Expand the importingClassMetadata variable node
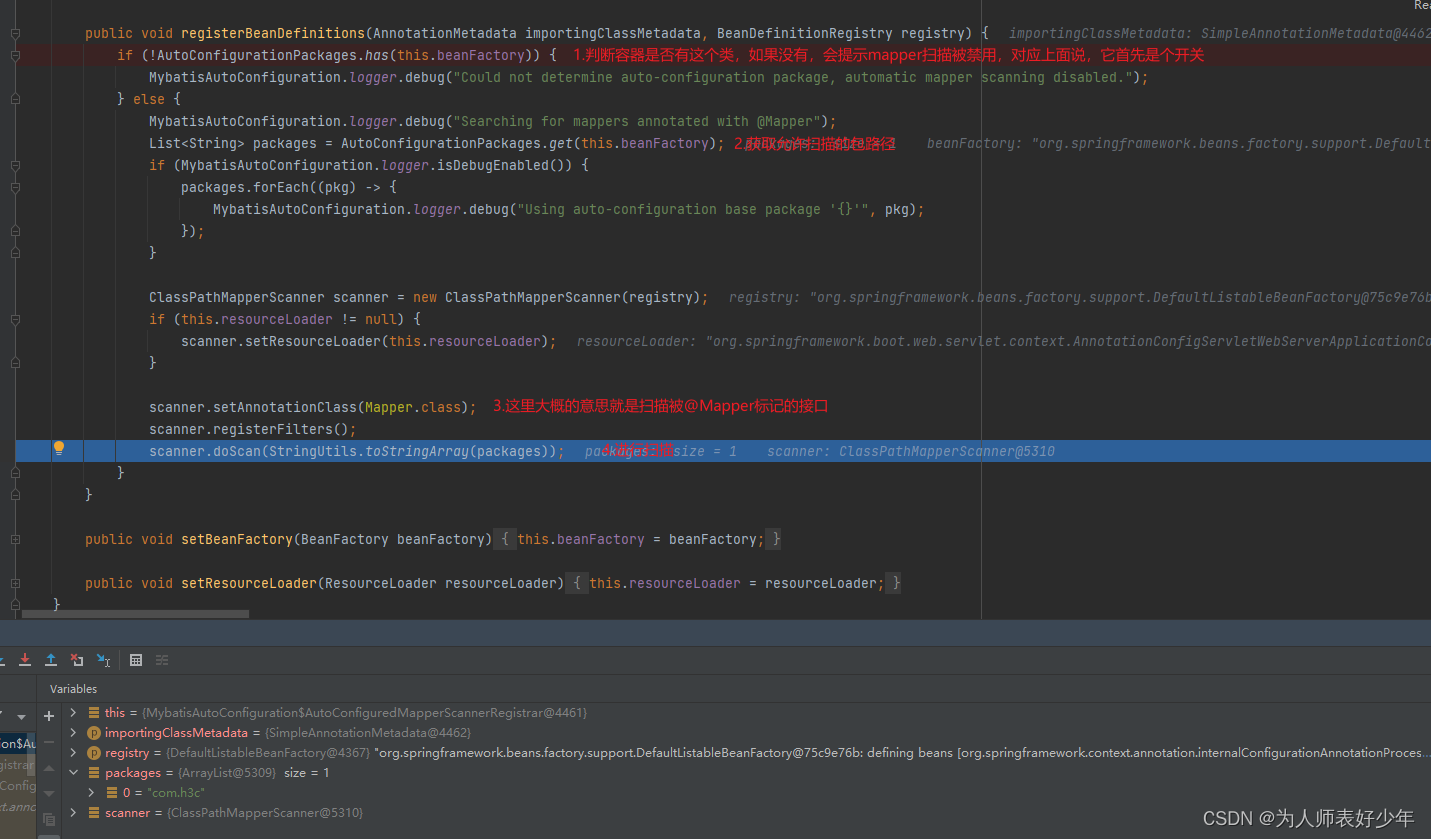The height and width of the screenshot is (839, 1431). [x=73, y=733]
